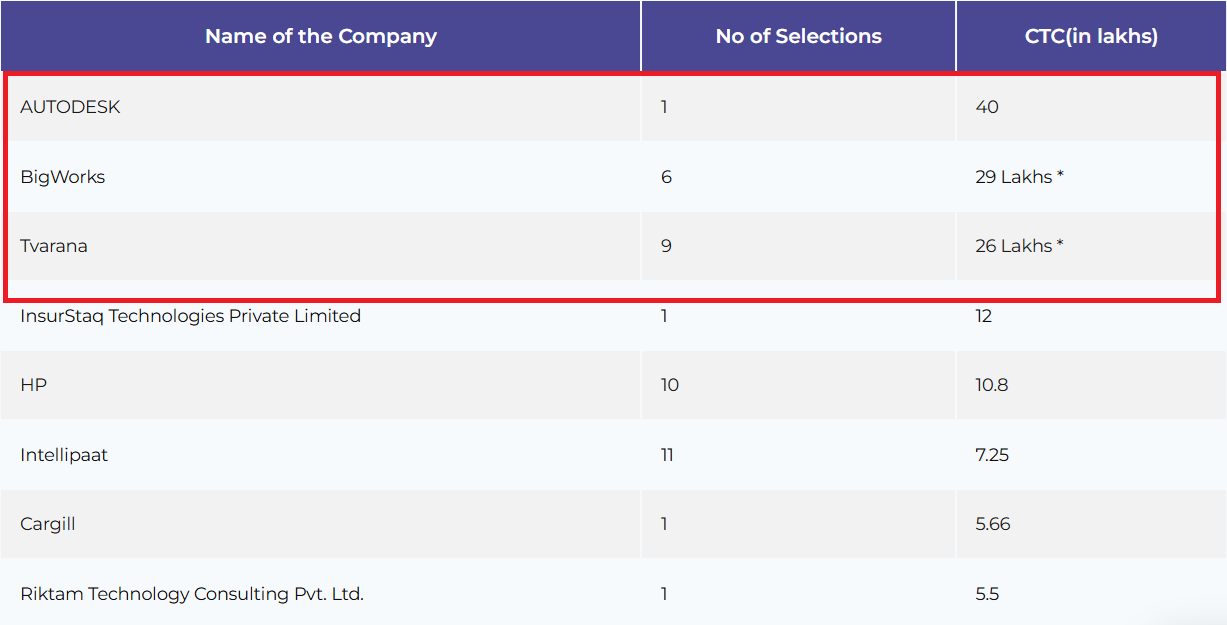Click the selections count 11 for Intellipaat
Screen dimensions: 1227x625
click(667, 455)
